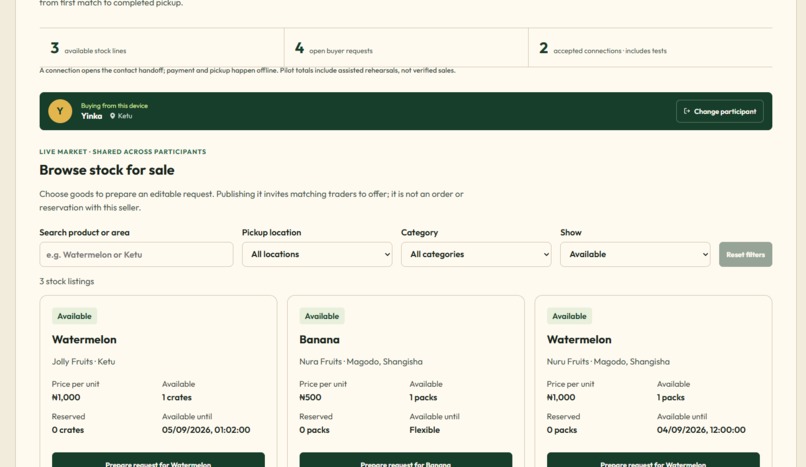Click the location pin icon beside Ketu
This screenshot has height=467, width=806.
point(113,116)
